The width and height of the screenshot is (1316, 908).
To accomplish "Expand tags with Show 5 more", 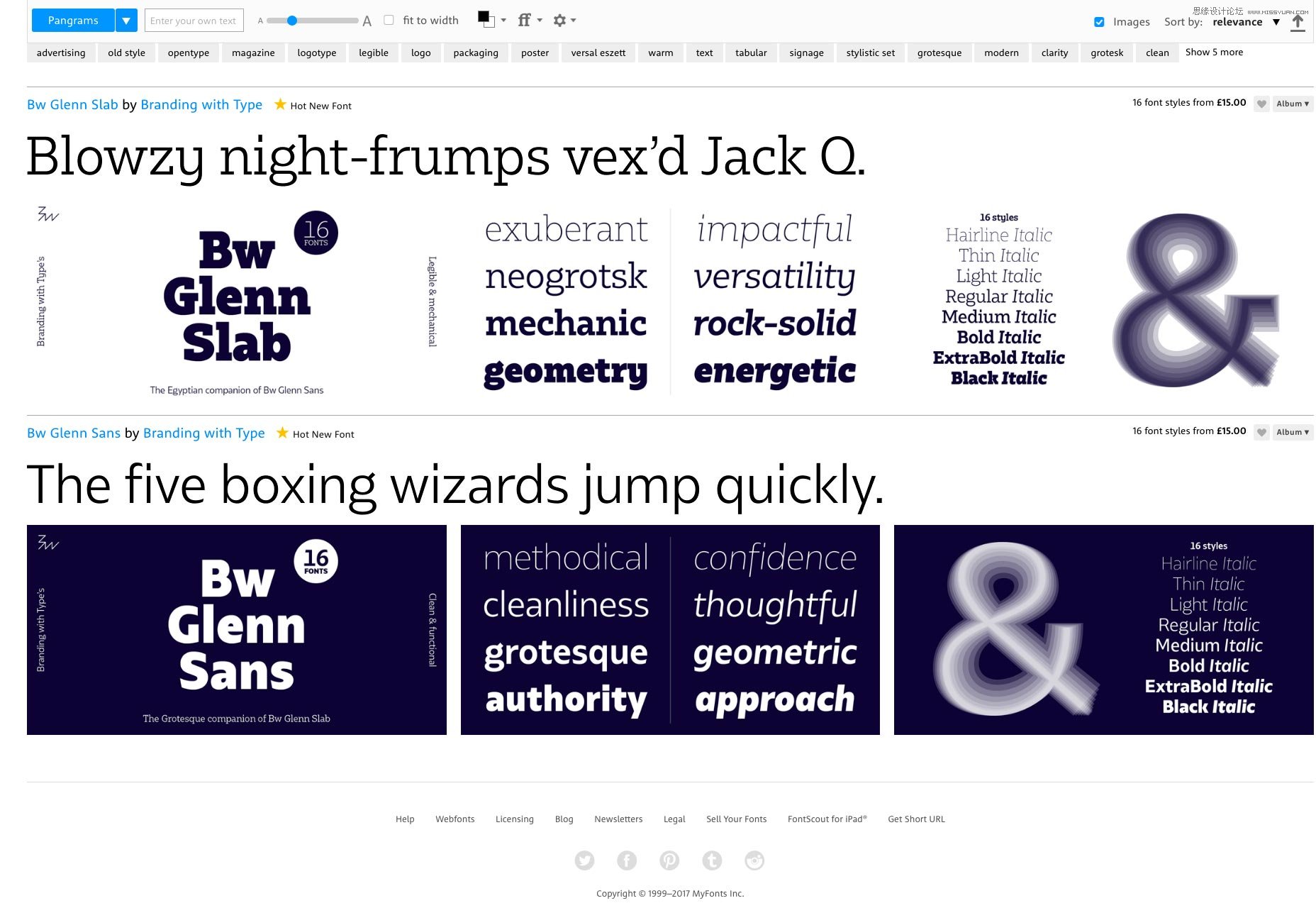I will coord(1214,52).
